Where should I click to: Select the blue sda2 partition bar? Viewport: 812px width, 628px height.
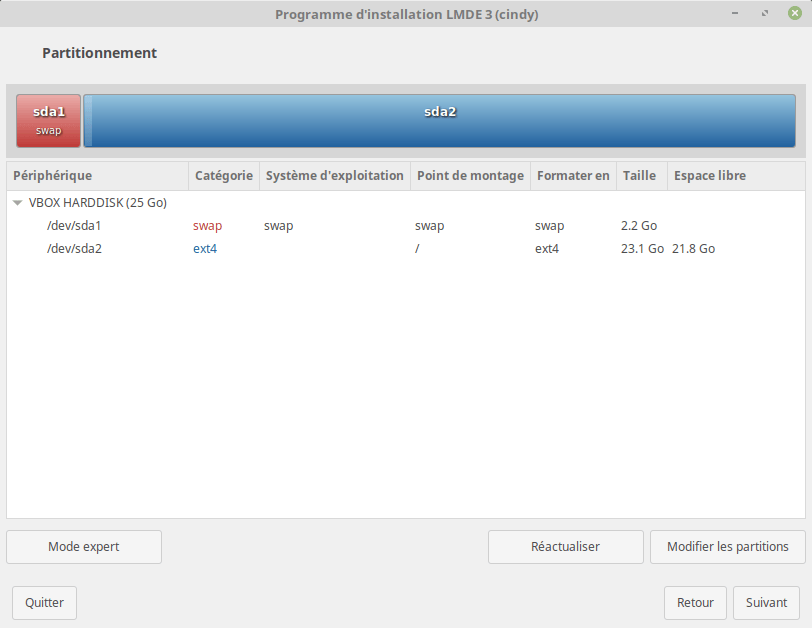pos(440,121)
